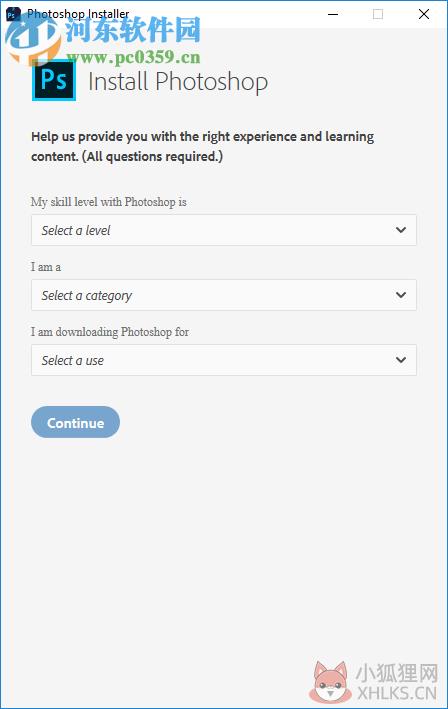The height and width of the screenshot is (709, 448).
Task: Click the "Photoshop Installer" title bar text
Action: tap(78, 14)
